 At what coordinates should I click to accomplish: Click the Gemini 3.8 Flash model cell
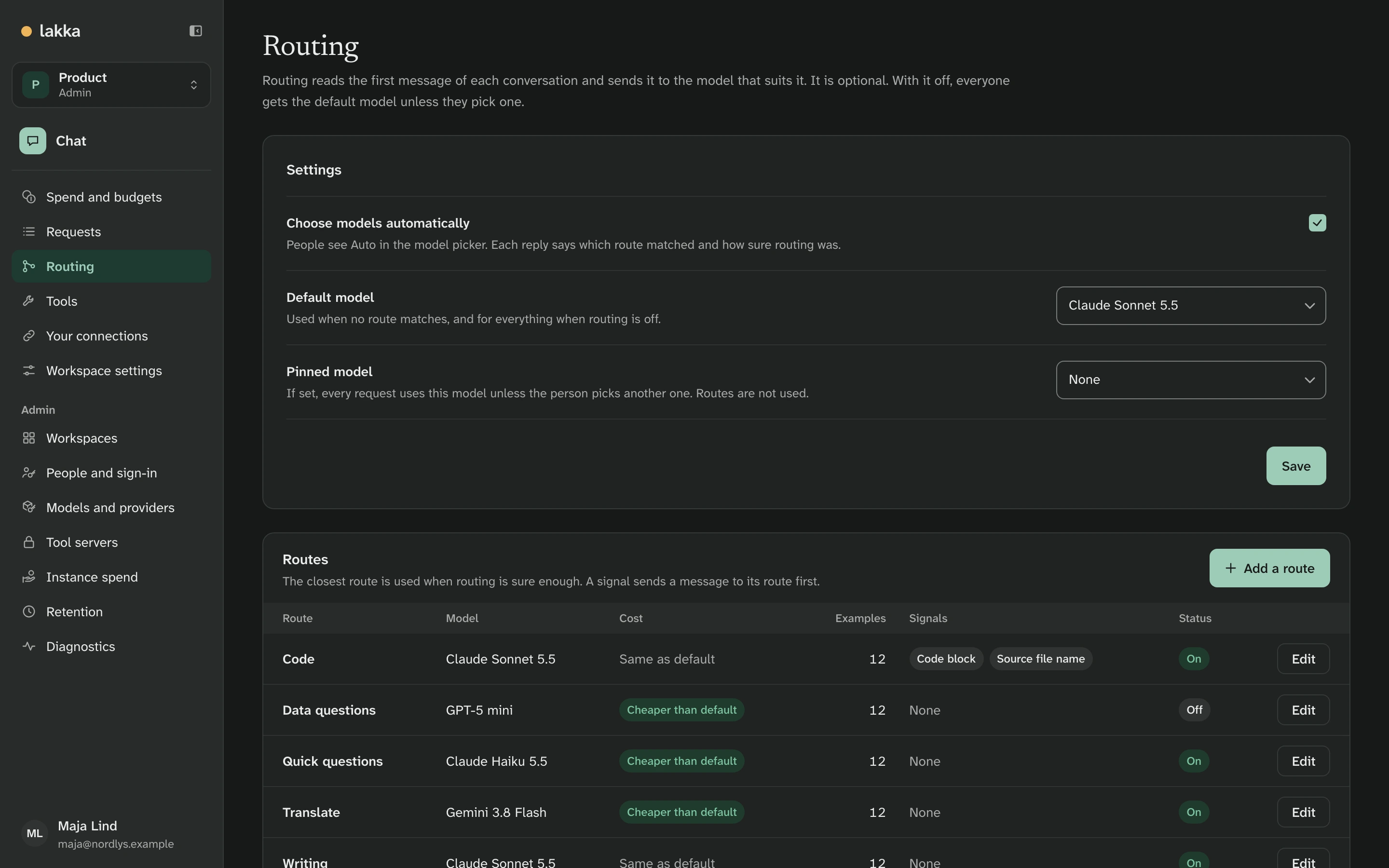click(496, 813)
